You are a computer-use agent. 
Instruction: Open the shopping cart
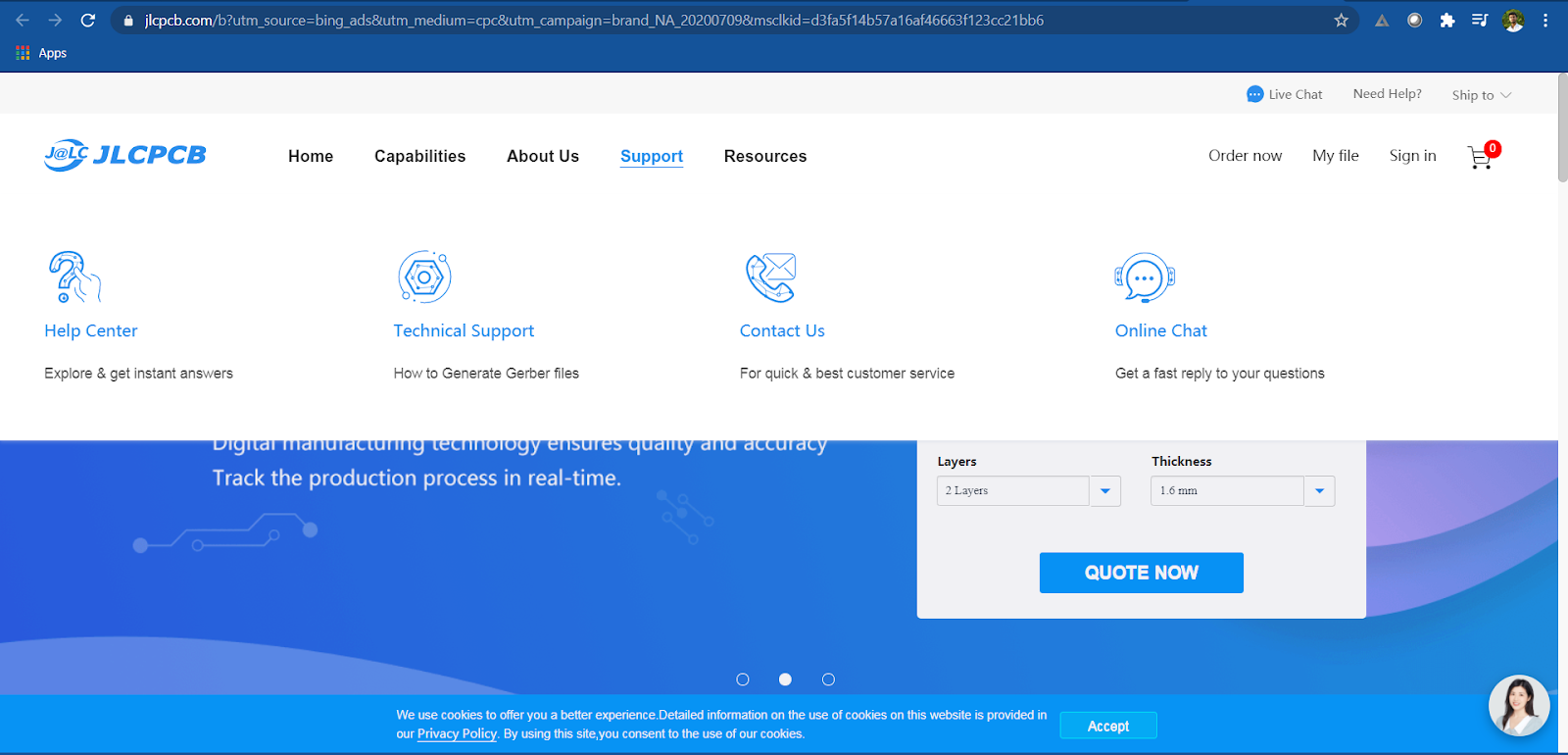(1483, 156)
